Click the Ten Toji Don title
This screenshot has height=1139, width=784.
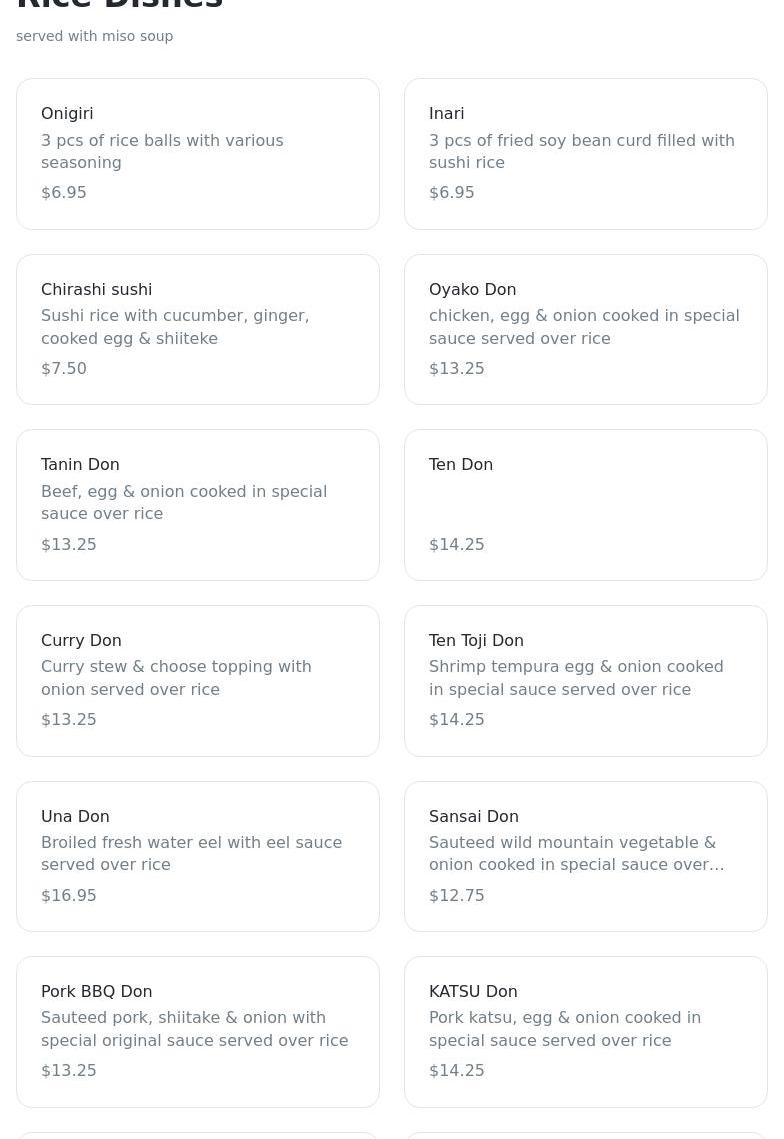[476, 640]
